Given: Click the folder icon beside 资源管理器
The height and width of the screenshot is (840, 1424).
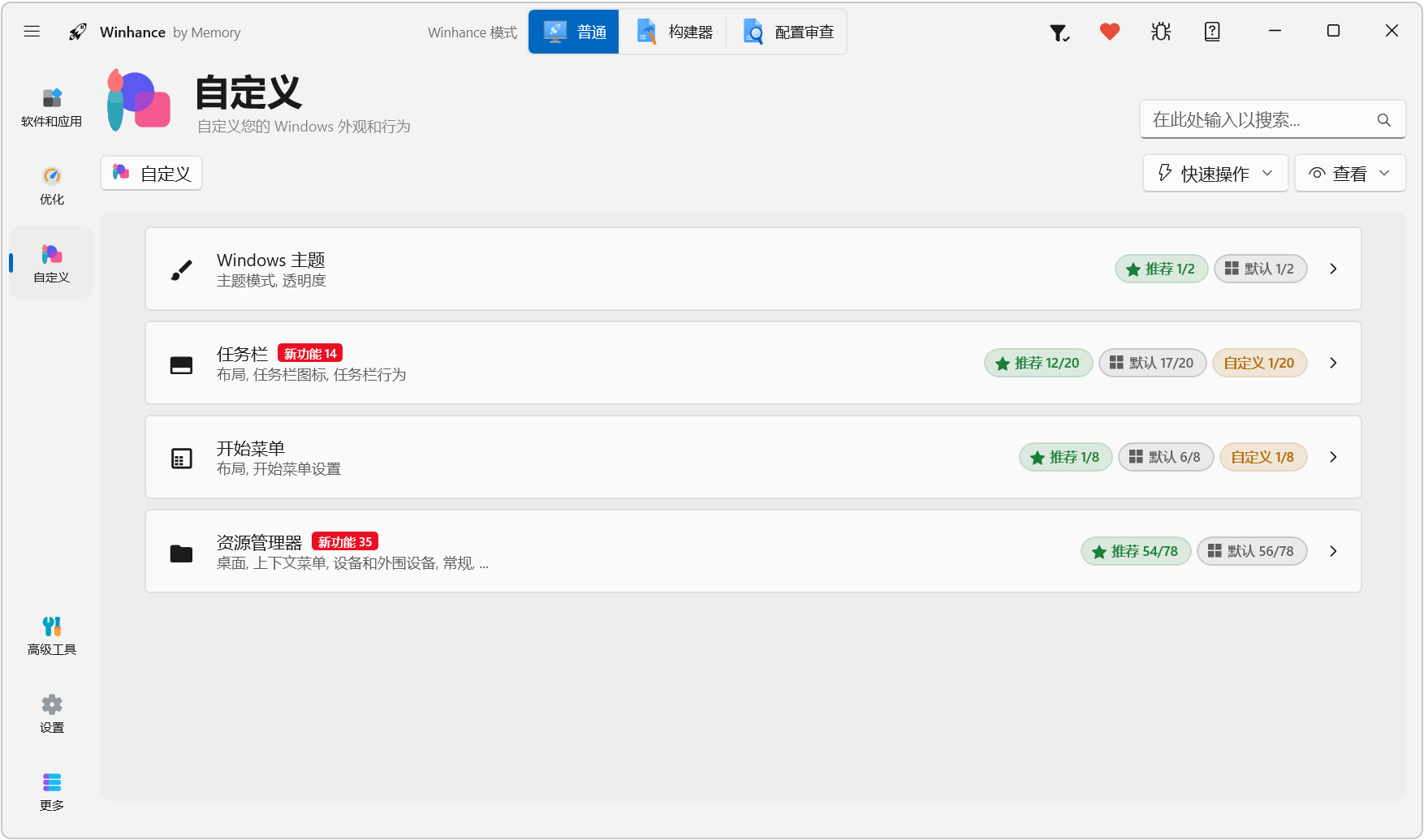Looking at the screenshot, I should (182, 553).
